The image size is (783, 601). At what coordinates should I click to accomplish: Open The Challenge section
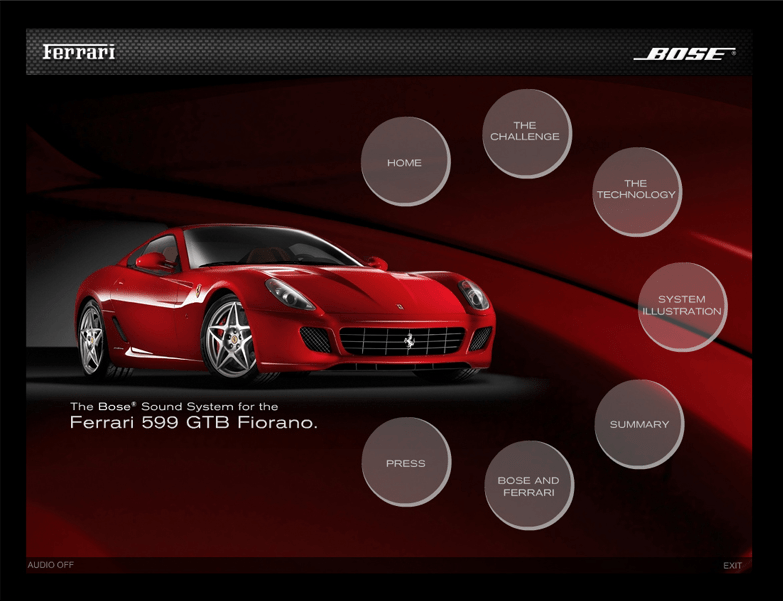[527, 134]
